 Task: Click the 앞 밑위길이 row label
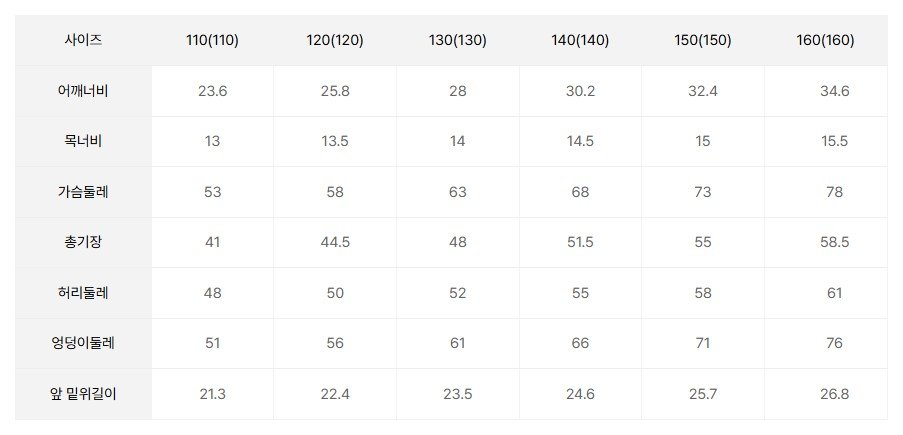pyautogui.click(x=84, y=394)
